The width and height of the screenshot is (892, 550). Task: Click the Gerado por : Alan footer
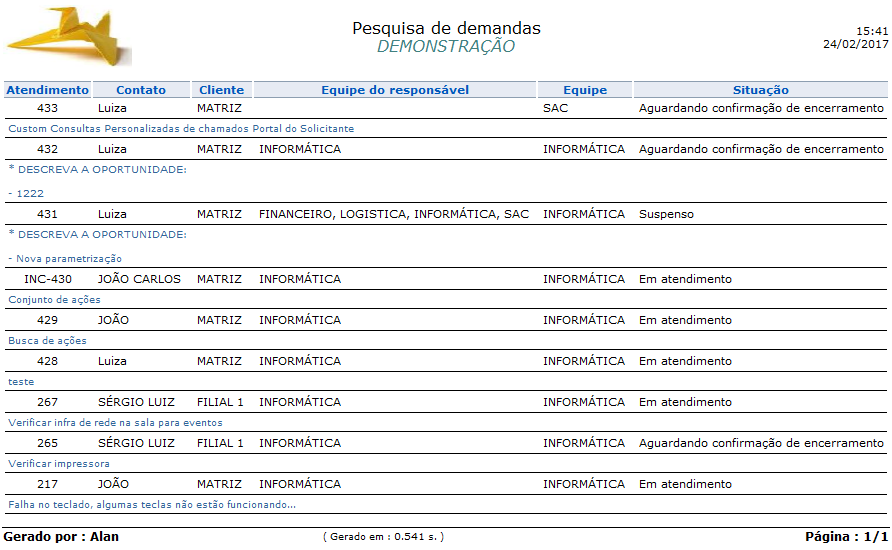pos(61,536)
